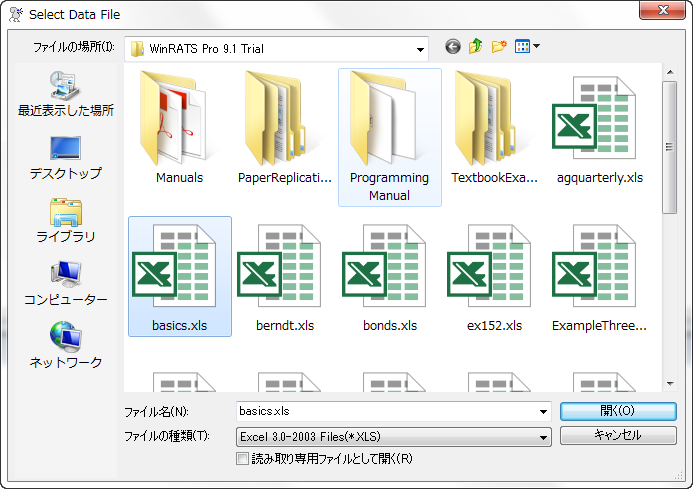The width and height of the screenshot is (693, 489).
Task: Select the agquarterly.xls file
Action: (x=599, y=130)
